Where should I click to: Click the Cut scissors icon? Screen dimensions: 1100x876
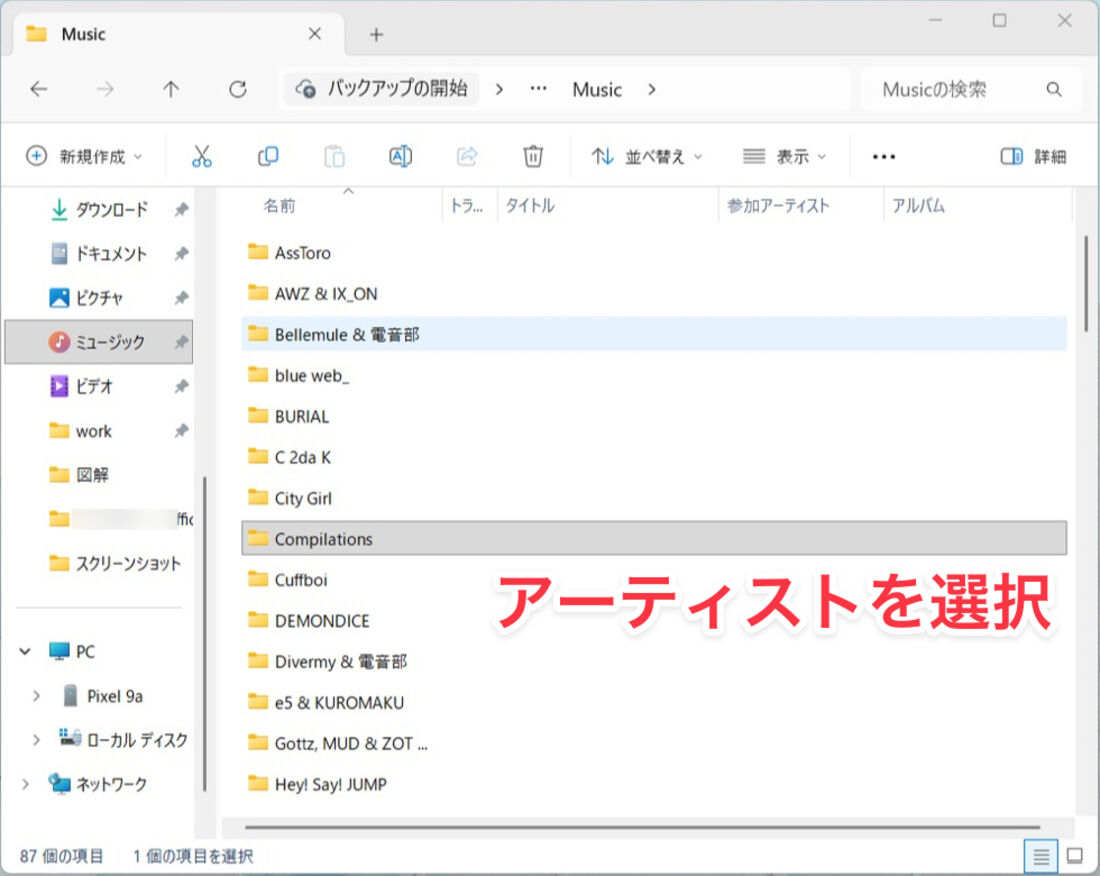tap(201, 156)
